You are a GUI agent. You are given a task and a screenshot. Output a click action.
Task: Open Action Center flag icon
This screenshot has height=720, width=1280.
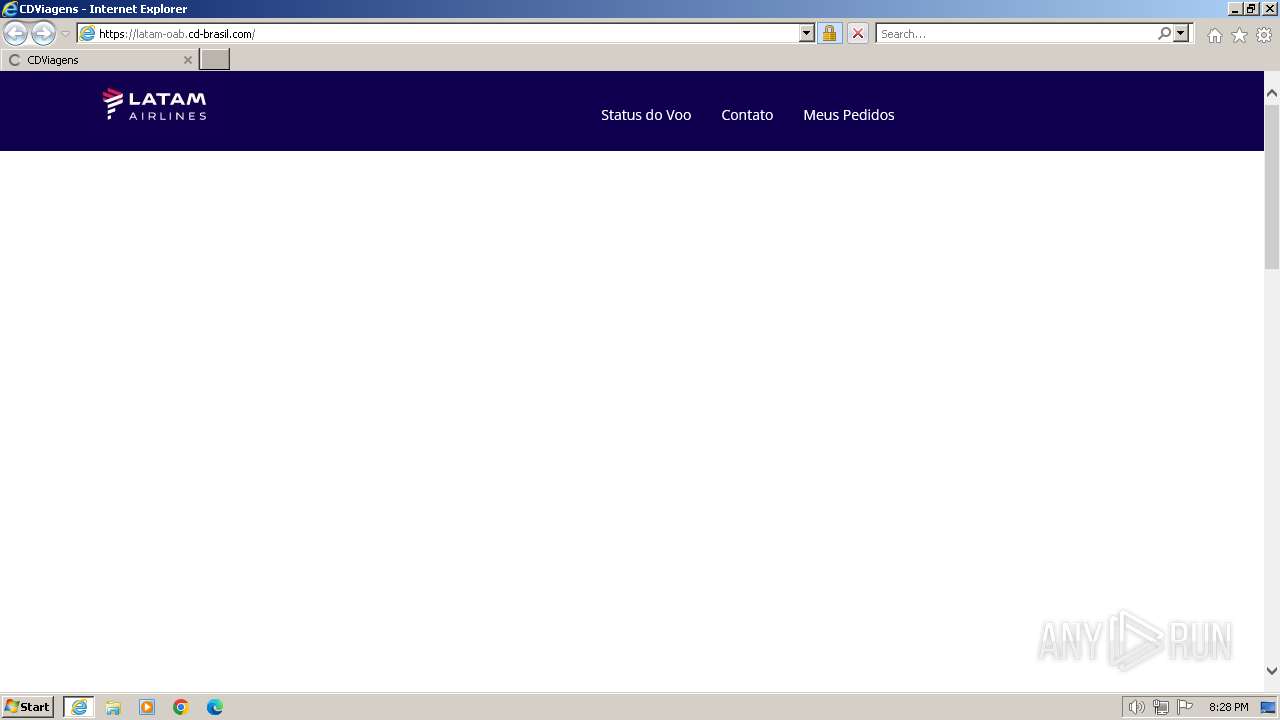coord(1185,707)
